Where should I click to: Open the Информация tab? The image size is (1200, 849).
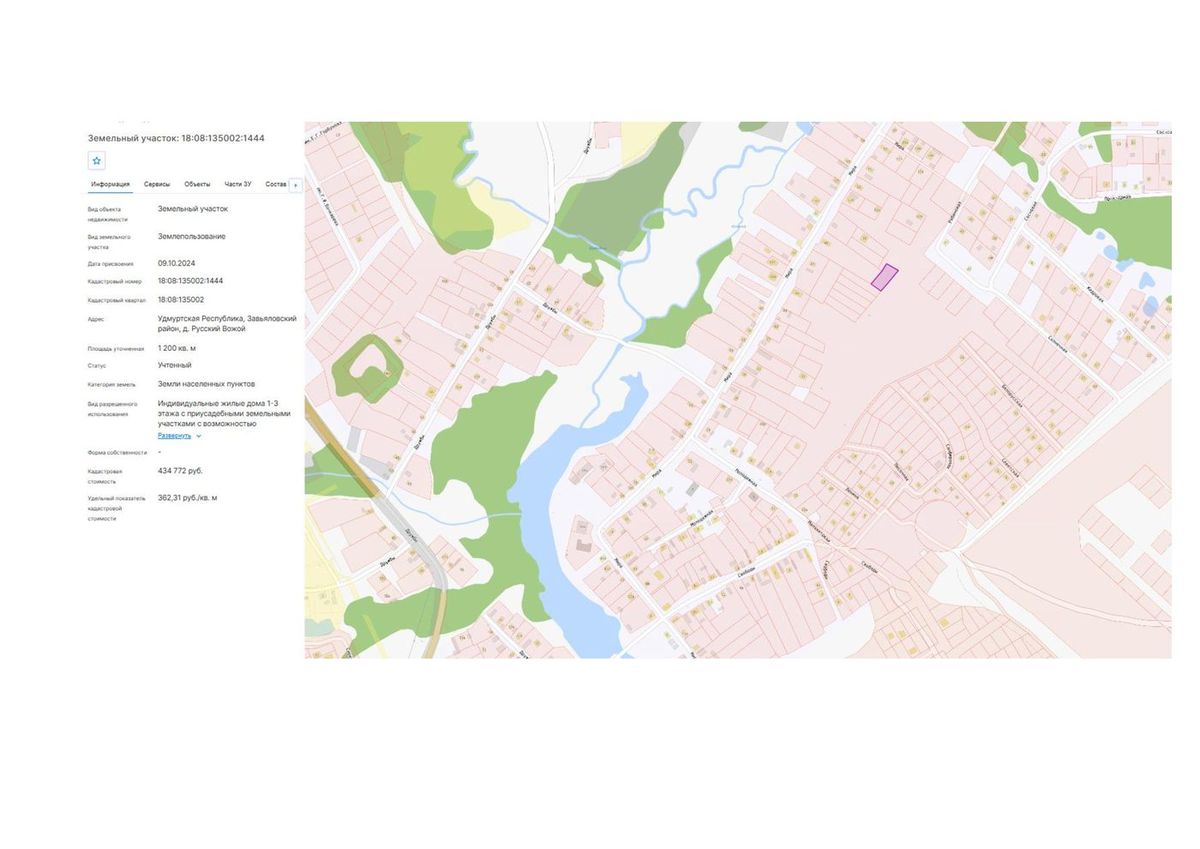pos(110,184)
